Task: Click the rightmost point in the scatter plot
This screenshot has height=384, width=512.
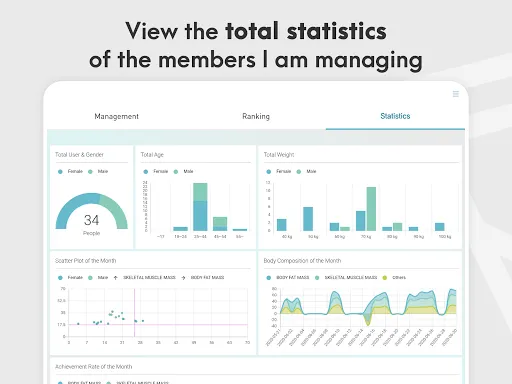Action: [x=143, y=321]
